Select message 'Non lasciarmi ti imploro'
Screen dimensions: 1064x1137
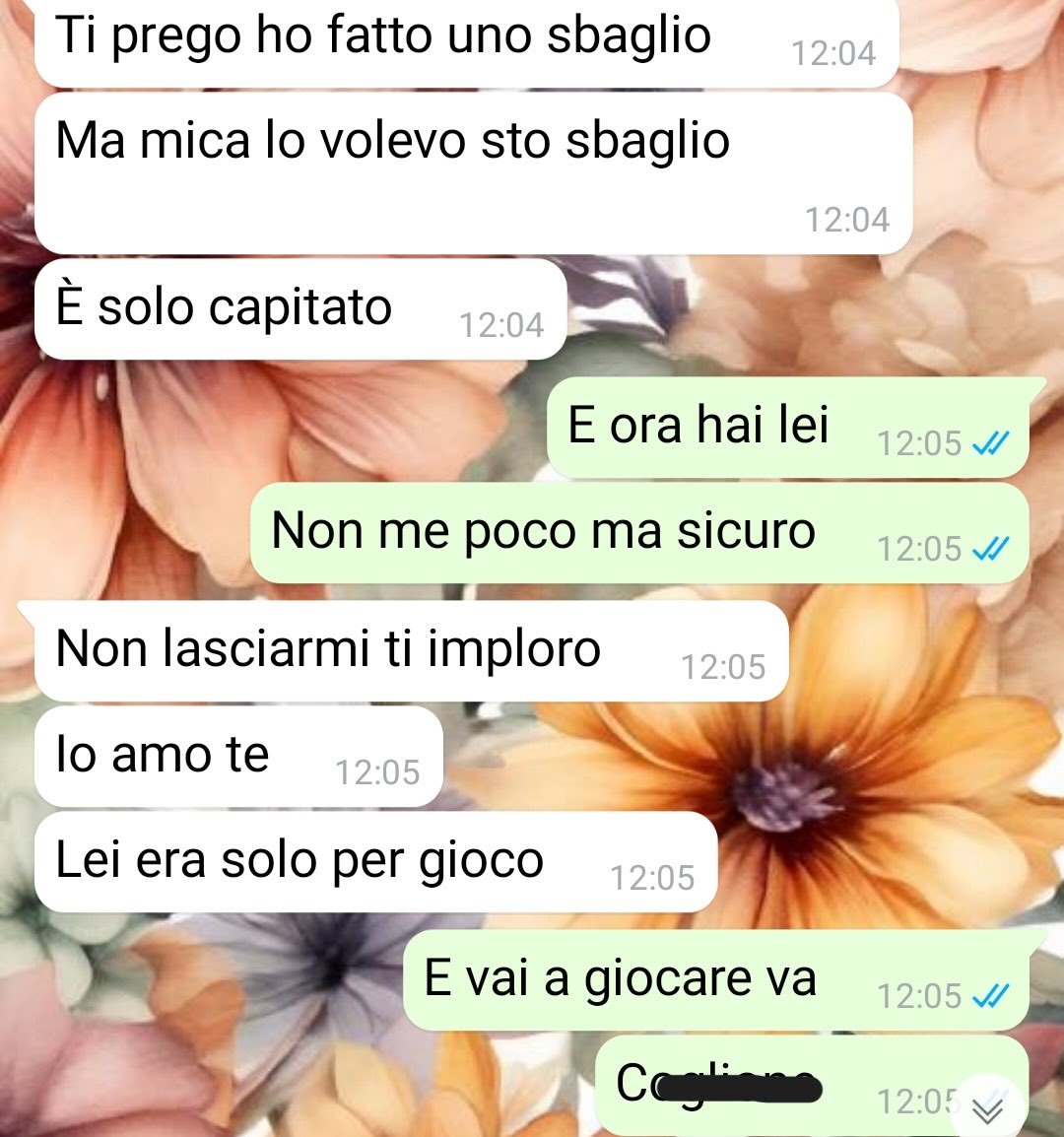(x=411, y=650)
